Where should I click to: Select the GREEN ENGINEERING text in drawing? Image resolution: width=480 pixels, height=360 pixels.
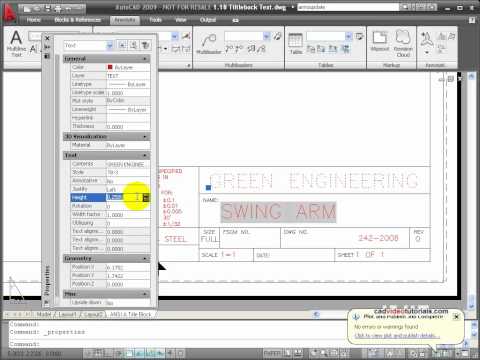click(x=313, y=181)
